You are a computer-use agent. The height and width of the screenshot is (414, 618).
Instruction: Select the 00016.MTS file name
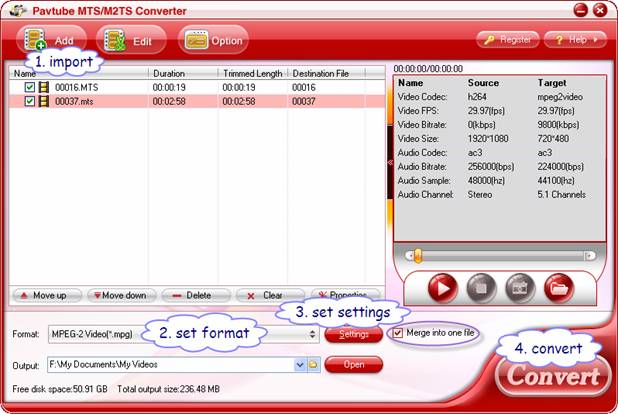[76, 88]
